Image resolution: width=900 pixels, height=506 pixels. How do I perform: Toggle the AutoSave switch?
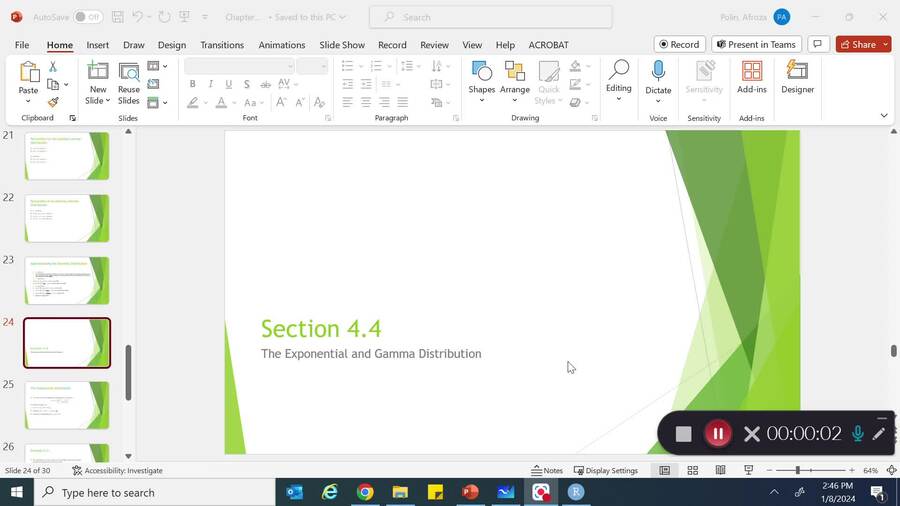[87, 17]
